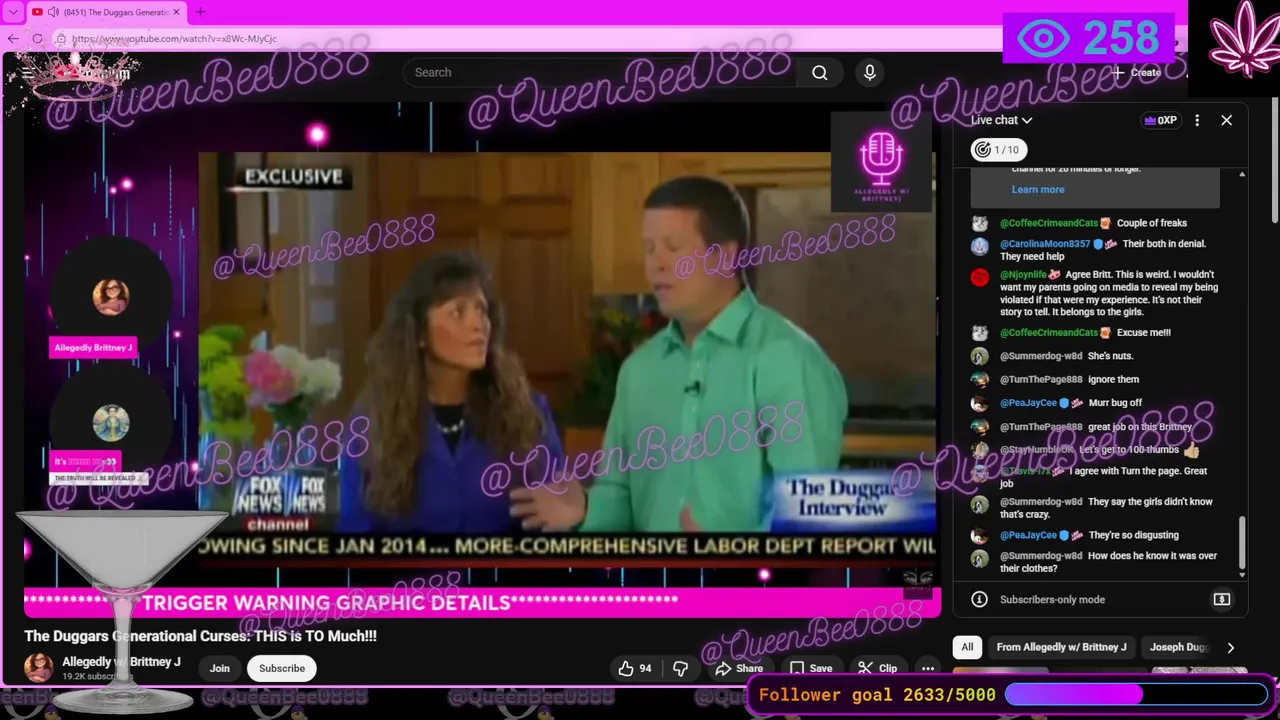
Task: Open the 0XP crown points badge
Action: click(x=1160, y=120)
